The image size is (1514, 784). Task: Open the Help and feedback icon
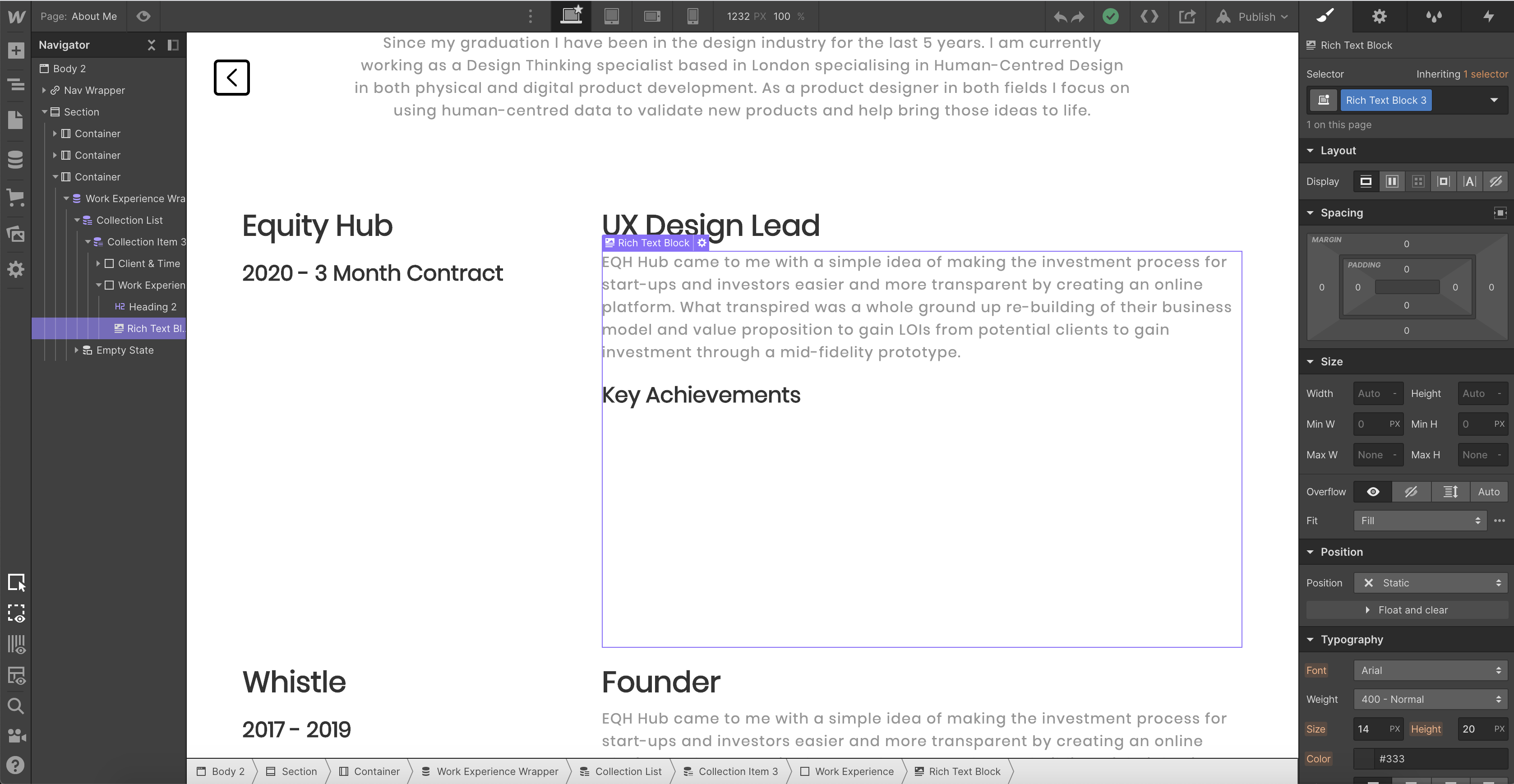tap(16, 765)
